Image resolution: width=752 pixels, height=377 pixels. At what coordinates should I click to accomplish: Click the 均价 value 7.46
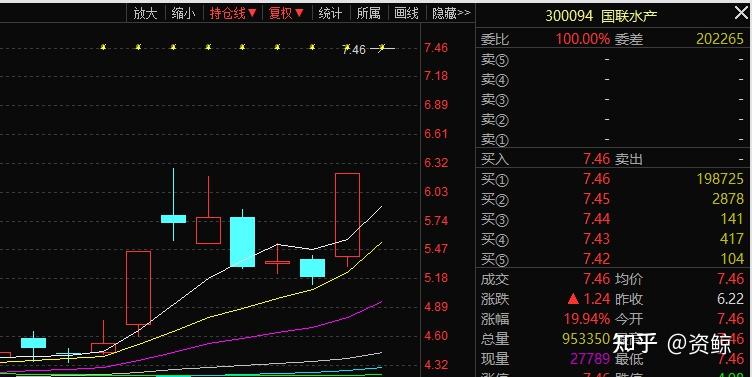730,279
